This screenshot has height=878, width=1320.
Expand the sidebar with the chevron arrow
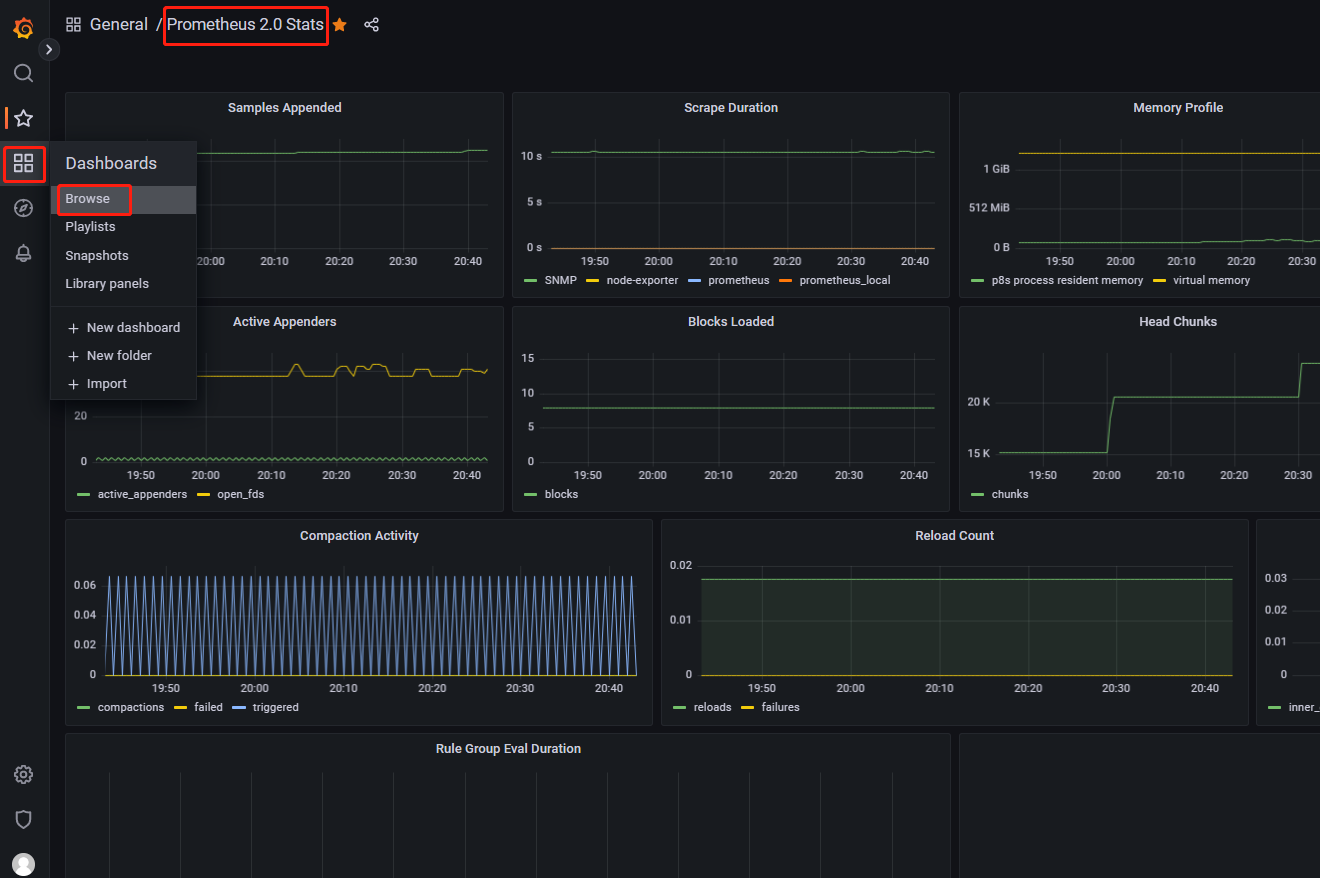49,49
